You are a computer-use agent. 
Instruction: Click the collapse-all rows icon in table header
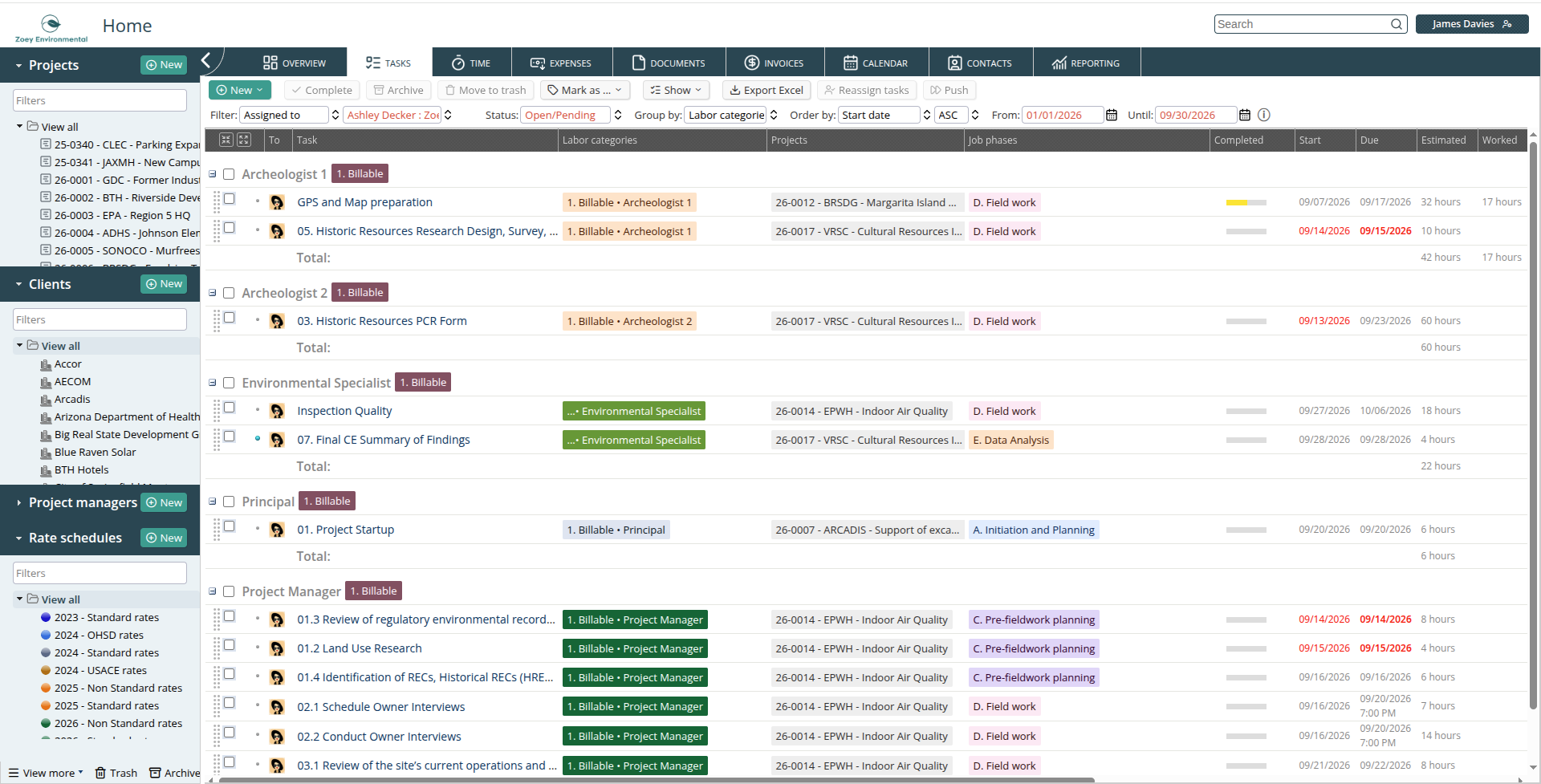226,140
